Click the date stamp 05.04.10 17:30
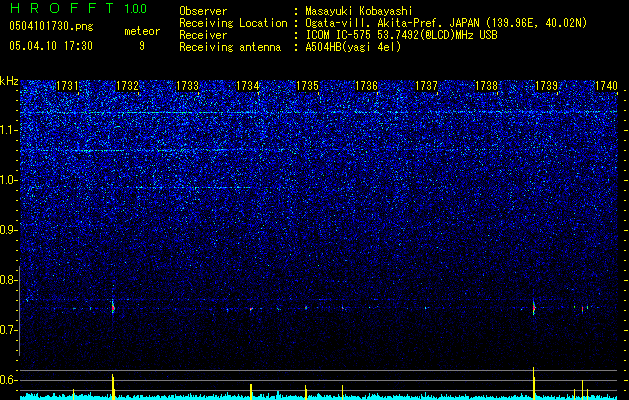The width and height of the screenshot is (629, 400). click(51, 46)
